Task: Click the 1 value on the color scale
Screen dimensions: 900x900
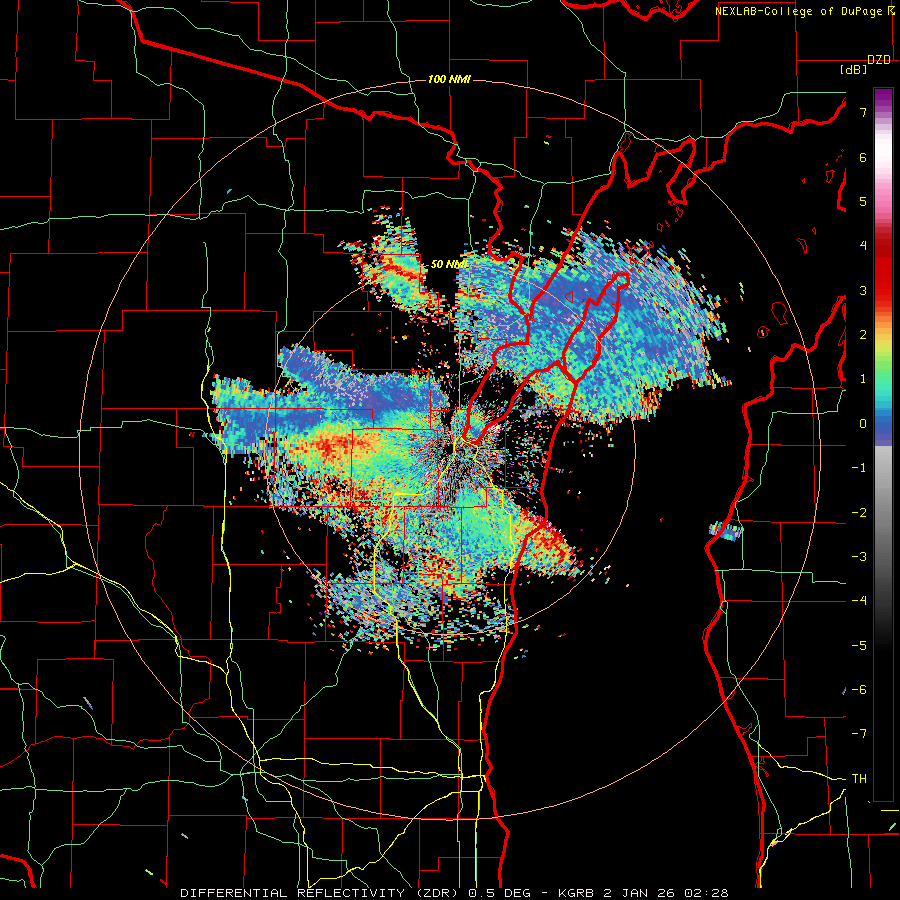Action: click(863, 379)
